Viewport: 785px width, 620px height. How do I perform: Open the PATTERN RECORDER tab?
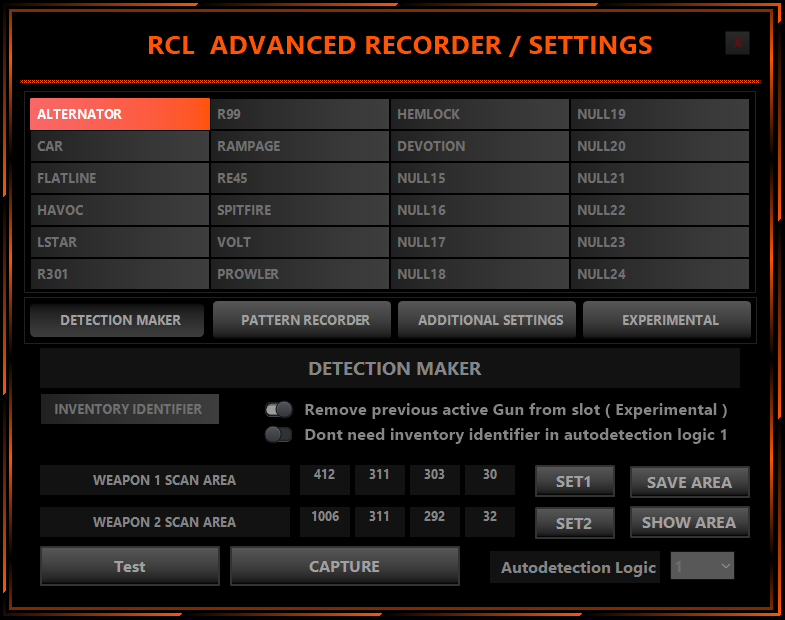tap(302, 320)
